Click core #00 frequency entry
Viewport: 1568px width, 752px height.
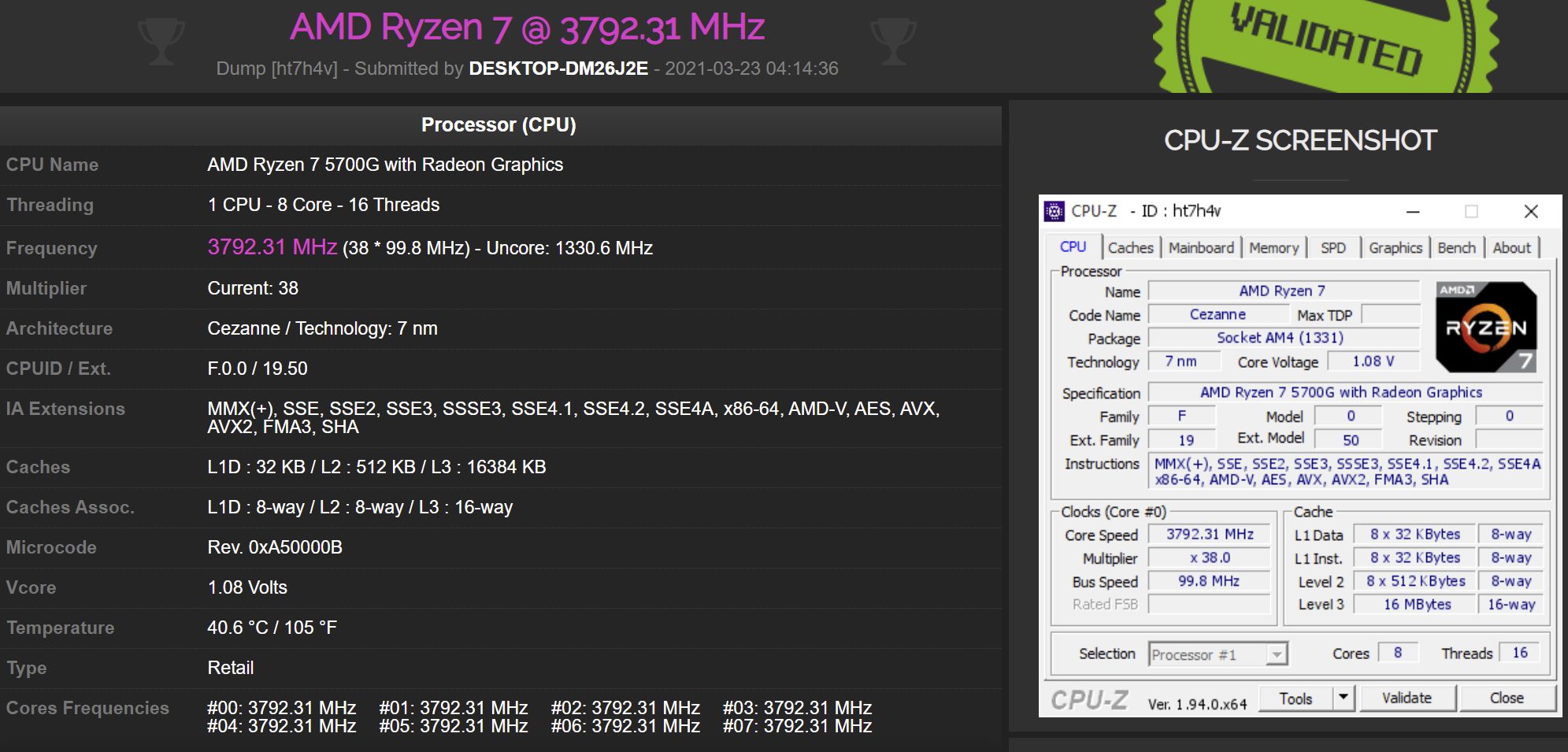click(x=282, y=708)
